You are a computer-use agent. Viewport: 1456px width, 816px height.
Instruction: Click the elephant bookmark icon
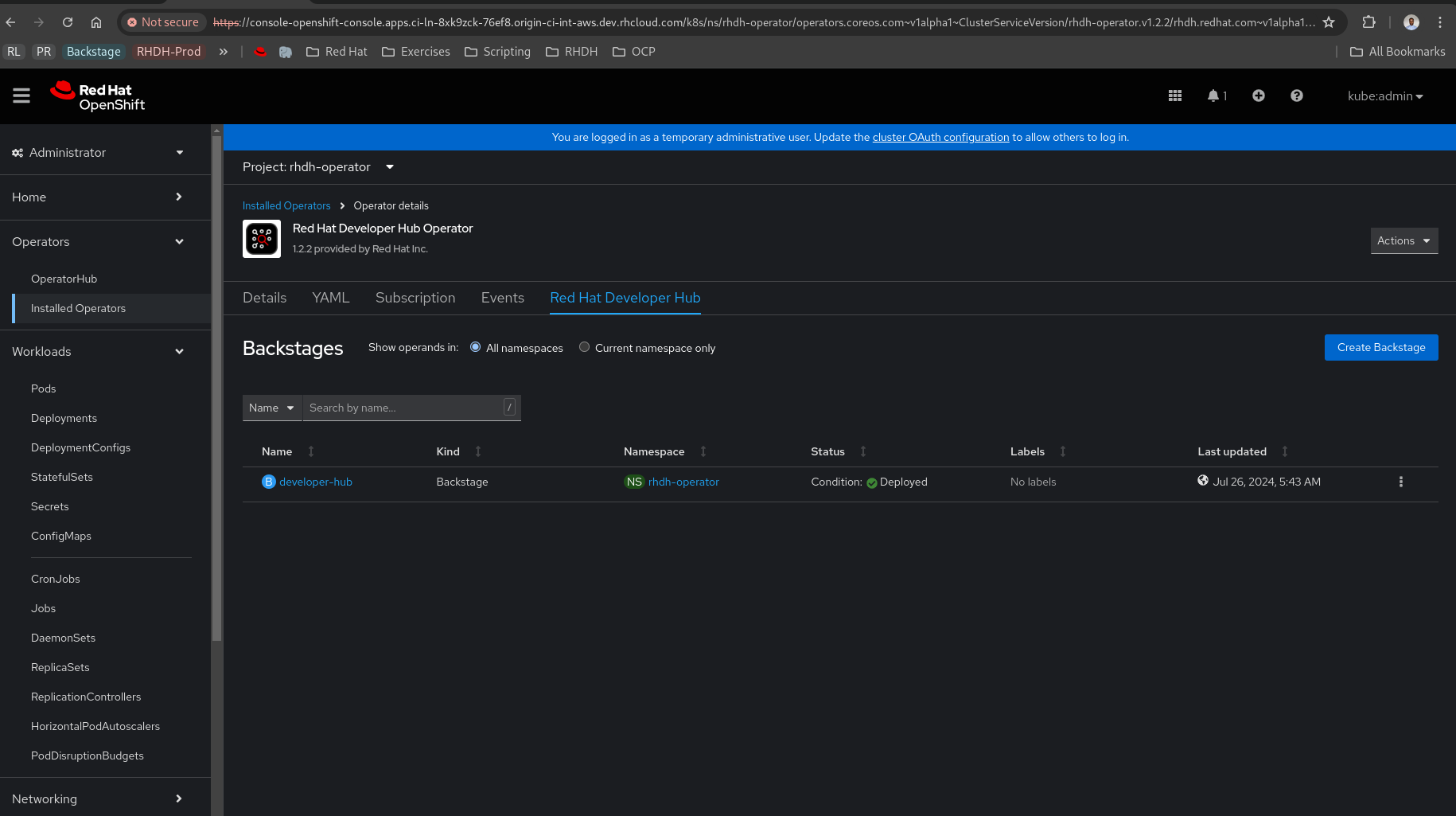pos(286,52)
